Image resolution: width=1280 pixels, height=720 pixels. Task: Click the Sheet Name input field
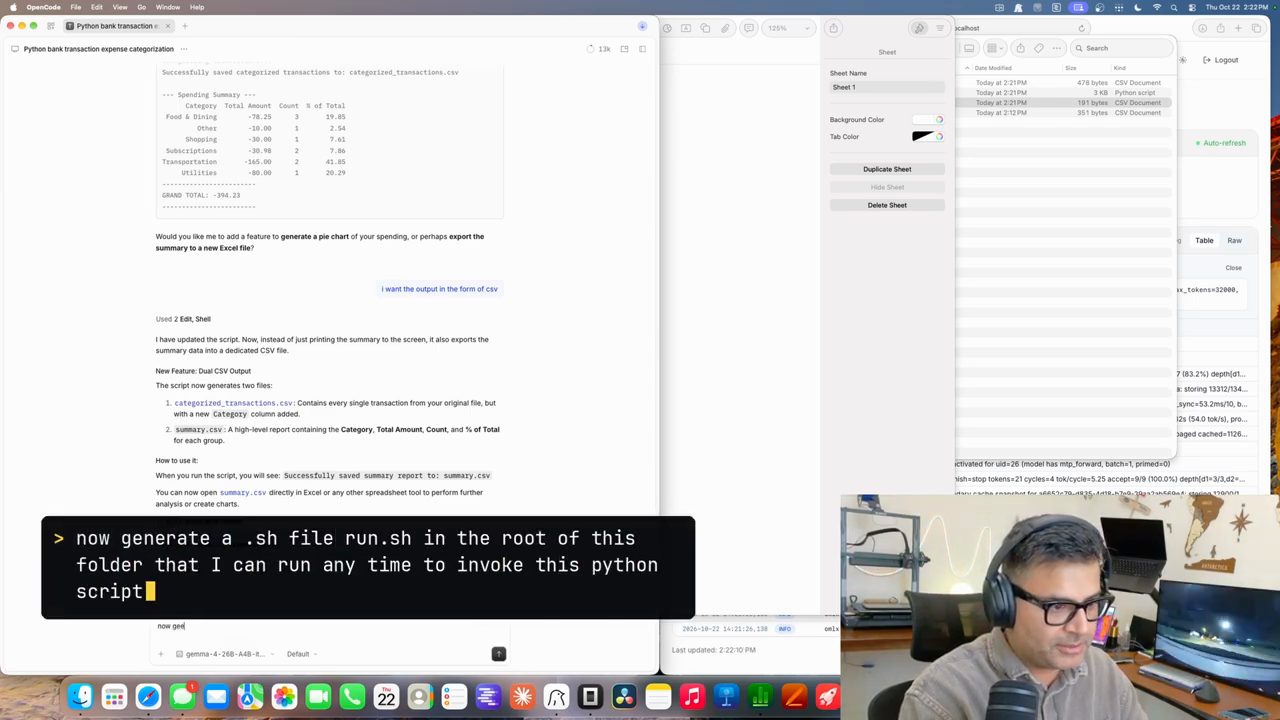[x=887, y=87]
